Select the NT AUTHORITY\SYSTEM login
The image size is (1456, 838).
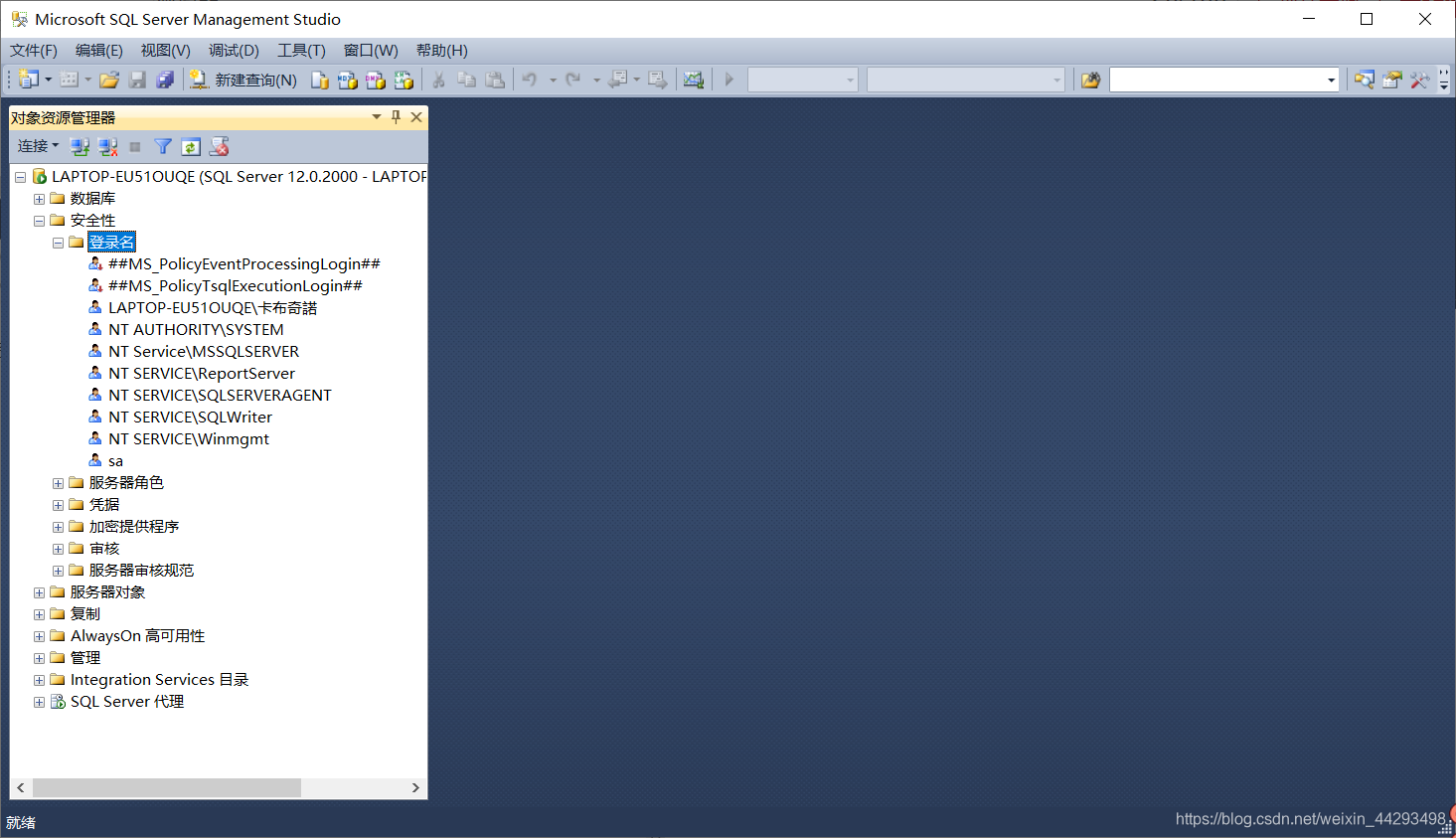[196, 330]
